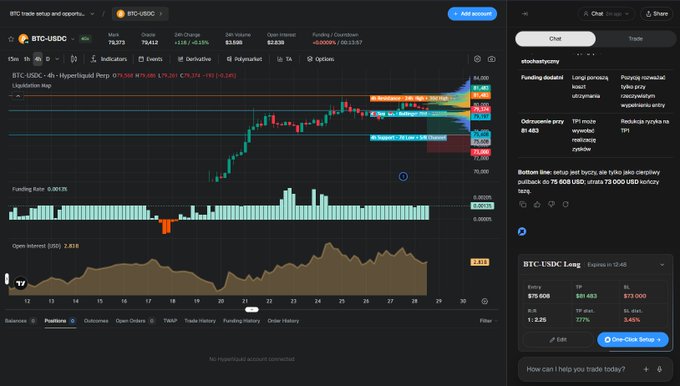Click the BTC-USDC breadcrumb chip
This screenshot has height=386, width=680.
140,14
